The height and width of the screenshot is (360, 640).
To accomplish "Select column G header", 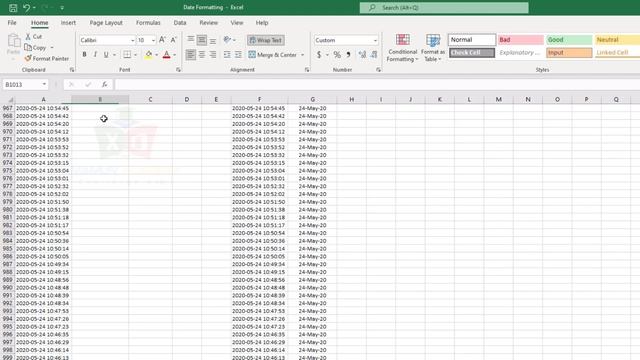I will coord(312,99).
